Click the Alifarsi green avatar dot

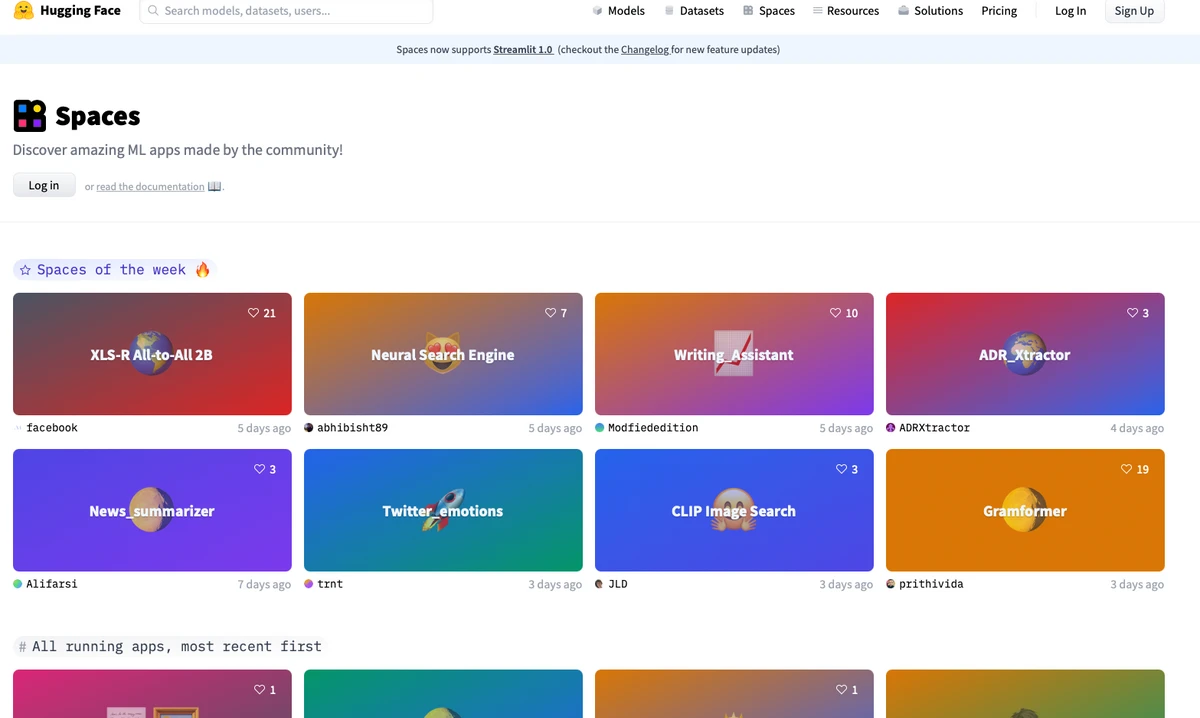click(18, 583)
